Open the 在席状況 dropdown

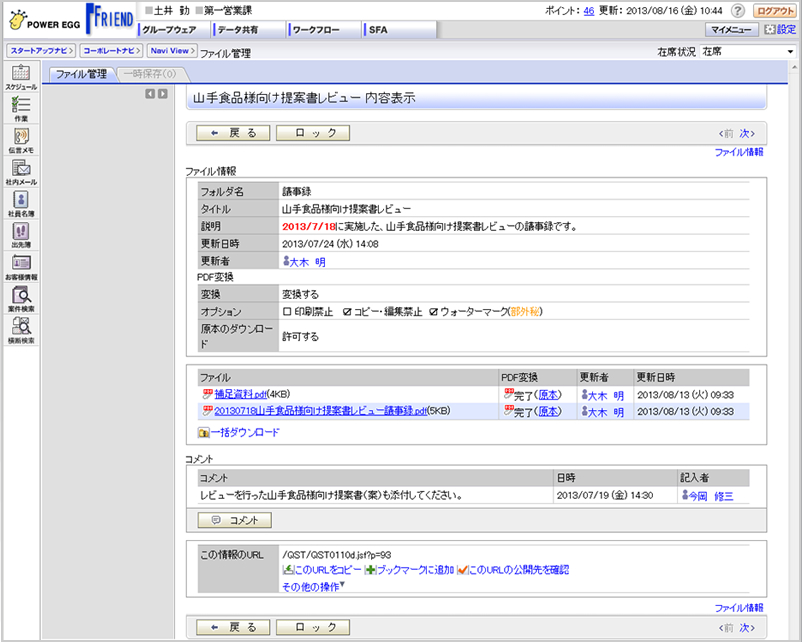tap(748, 52)
